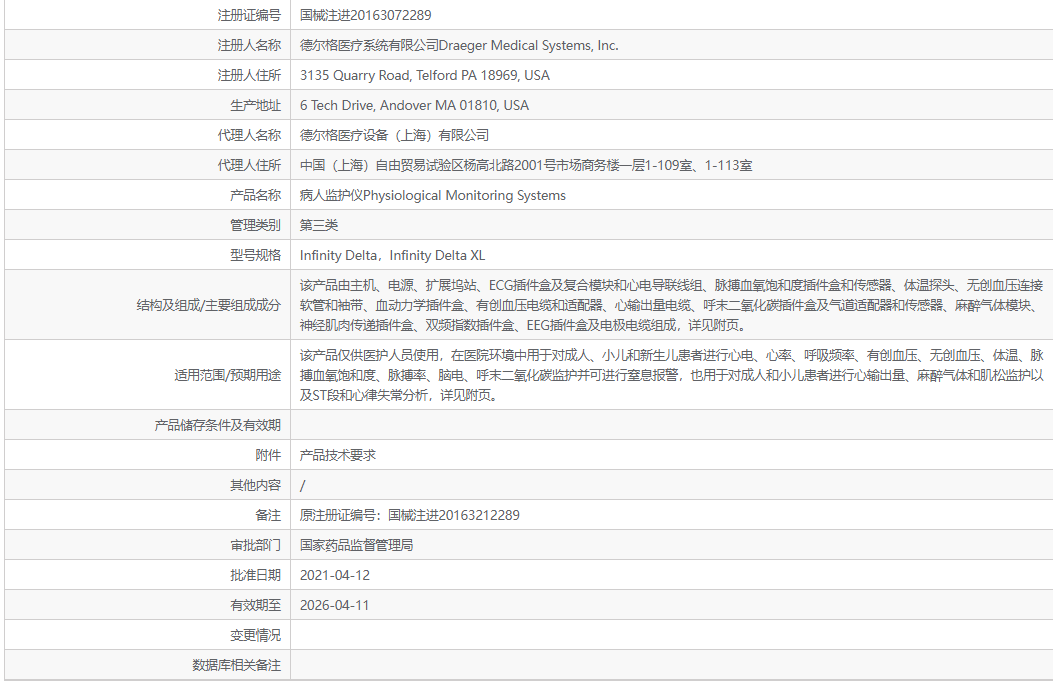The width and height of the screenshot is (1053, 684).
Task: Click the label 产品储存条件及有效期
Action: pyautogui.click(x=218, y=425)
